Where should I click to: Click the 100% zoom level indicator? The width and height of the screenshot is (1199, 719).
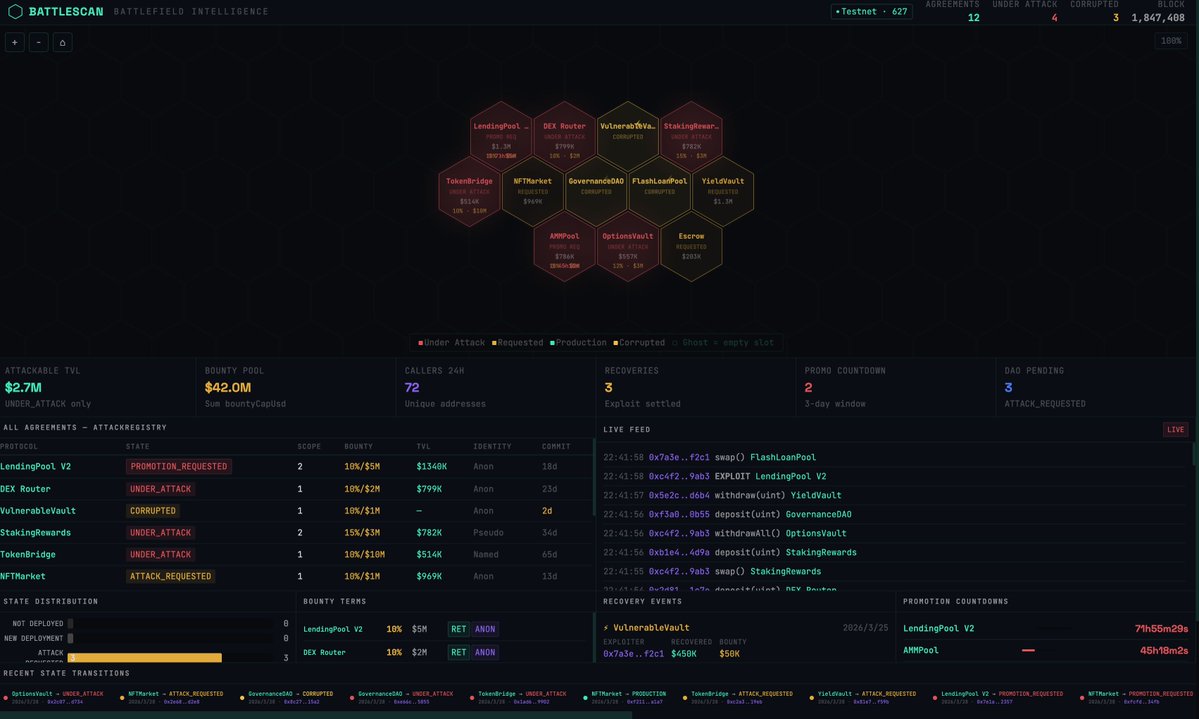1171,41
